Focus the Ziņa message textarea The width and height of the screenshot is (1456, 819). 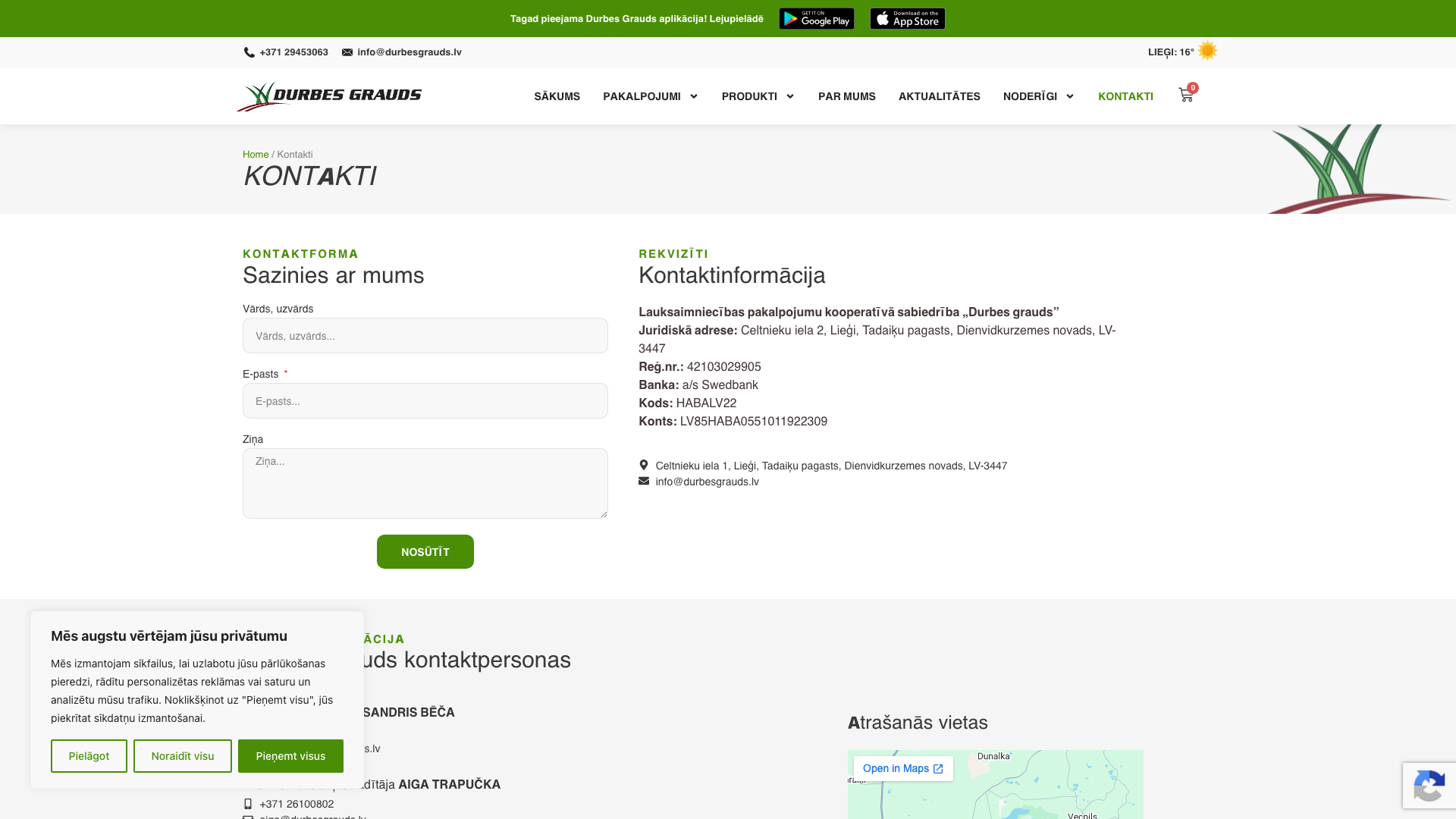pyautogui.click(x=425, y=483)
